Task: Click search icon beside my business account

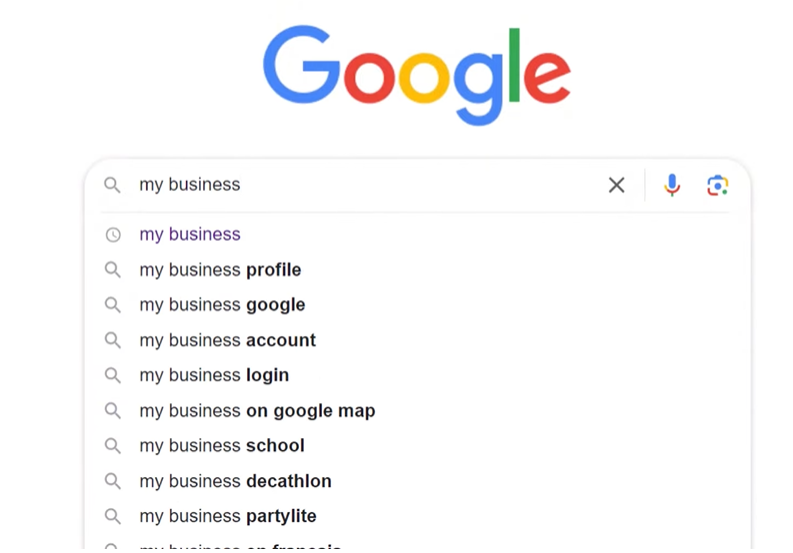Action: 113,340
